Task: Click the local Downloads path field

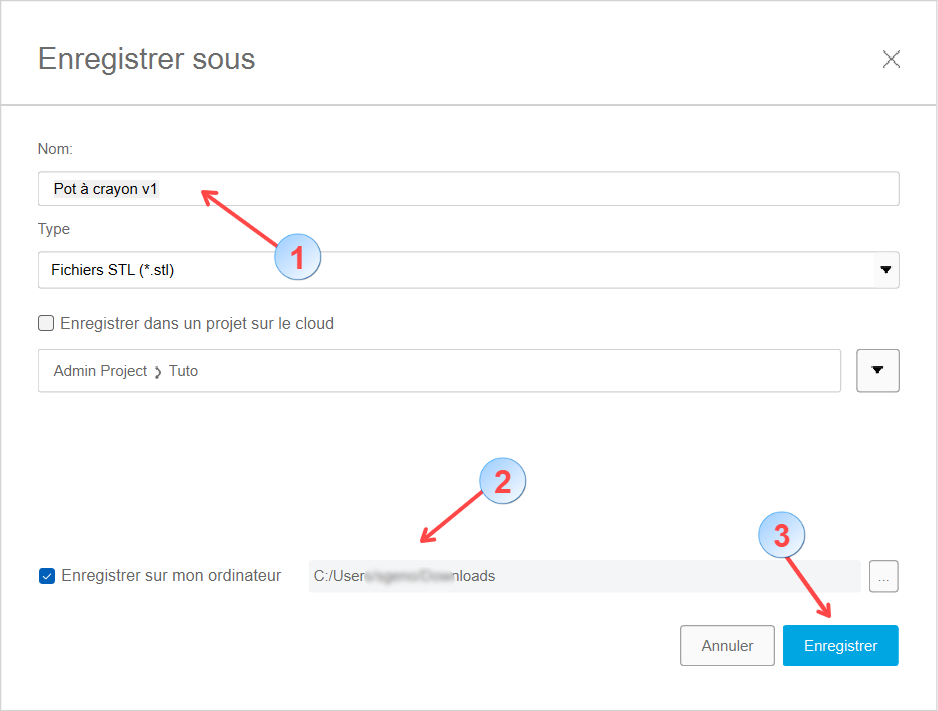Action: tap(583, 576)
